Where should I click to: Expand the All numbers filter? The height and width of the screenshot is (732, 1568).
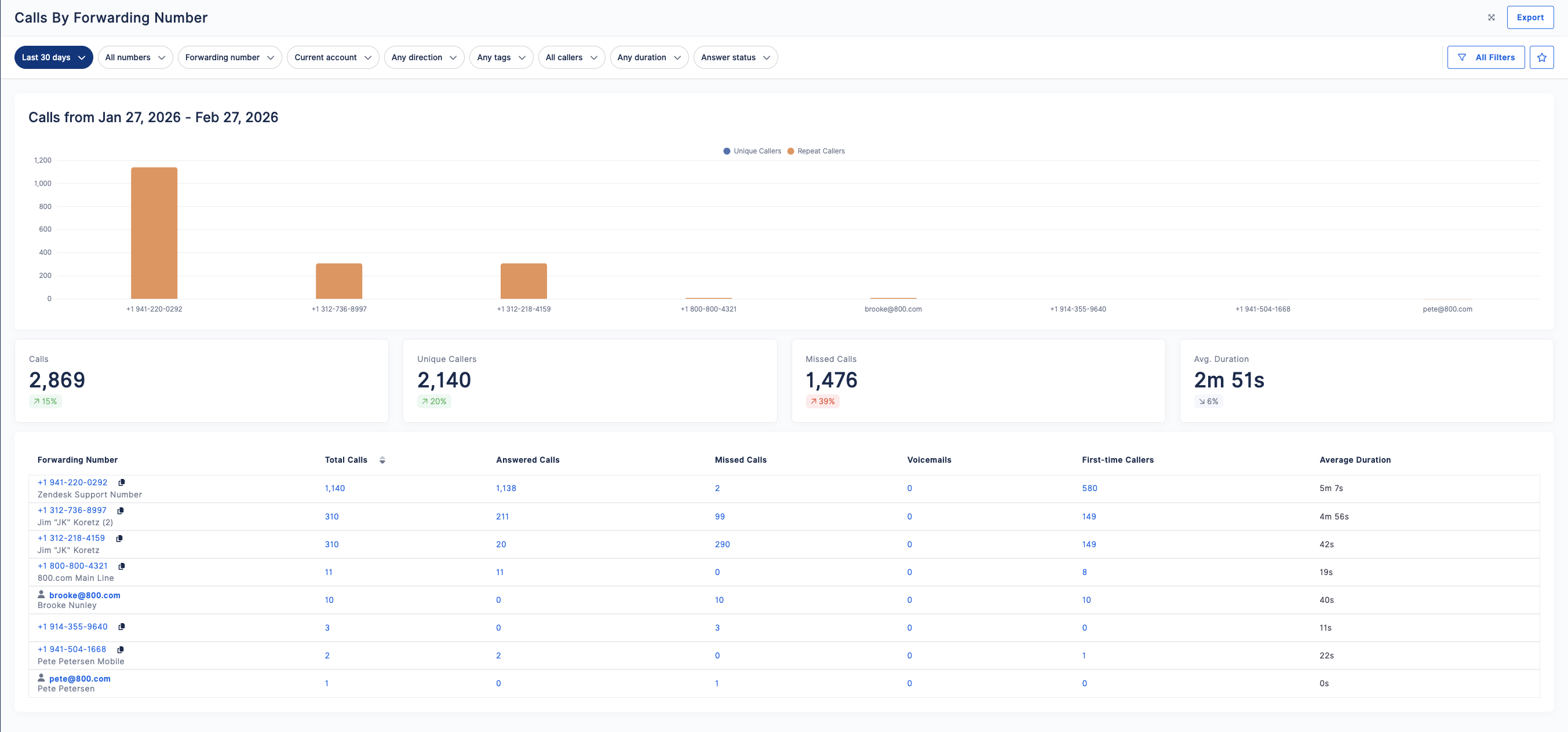pyautogui.click(x=135, y=57)
